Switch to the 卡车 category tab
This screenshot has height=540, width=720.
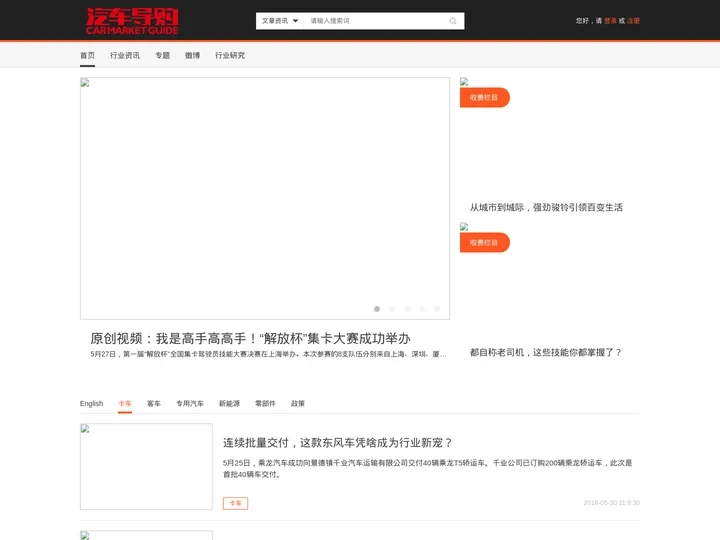coord(125,404)
